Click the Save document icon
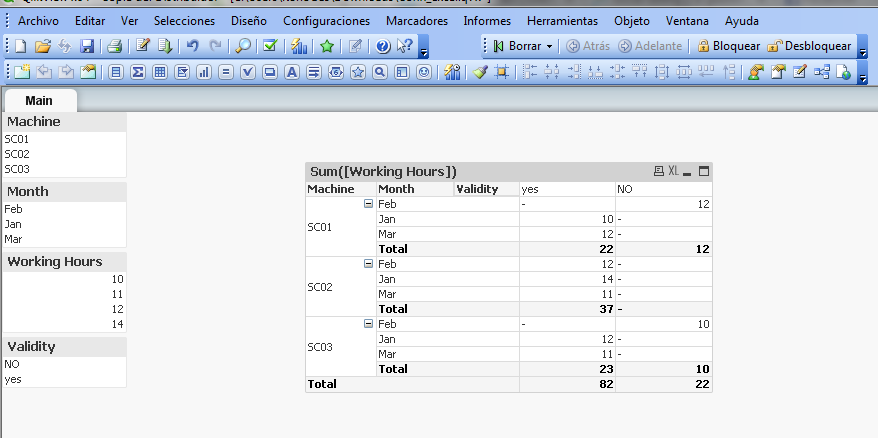878x438 pixels. coord(87,46)
